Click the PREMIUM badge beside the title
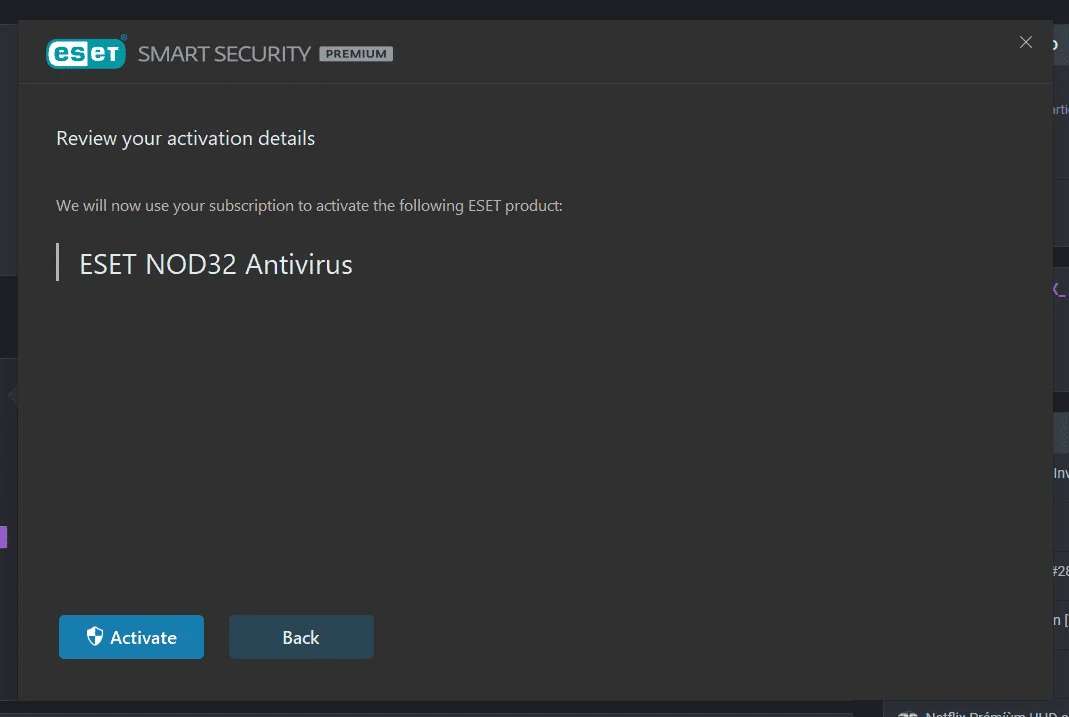Screen dimensions: 1069x717 point(356,54)
